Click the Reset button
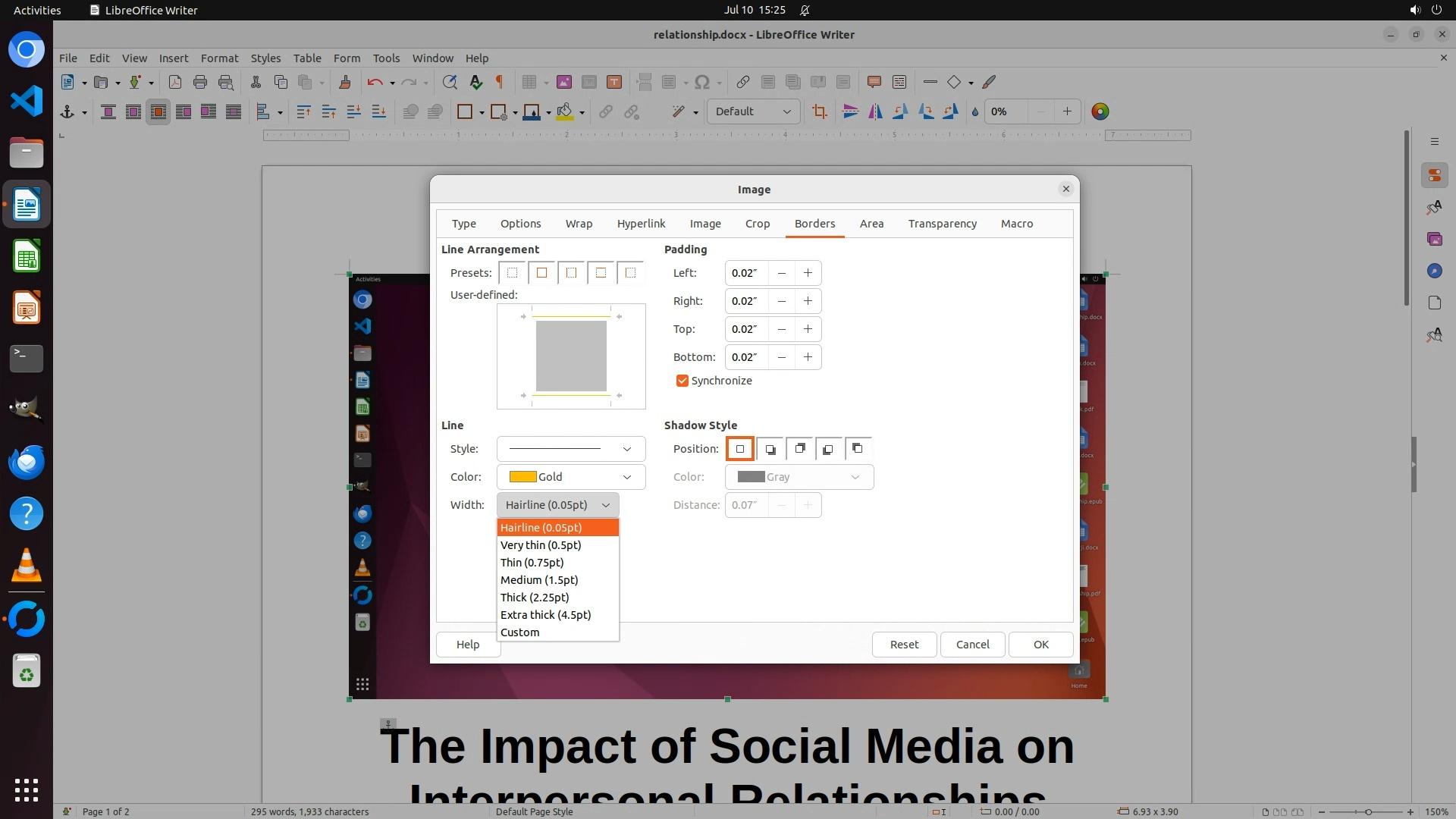Image resolution: width=1456 pixels, height=819 pixels. (x=903, y=645)
